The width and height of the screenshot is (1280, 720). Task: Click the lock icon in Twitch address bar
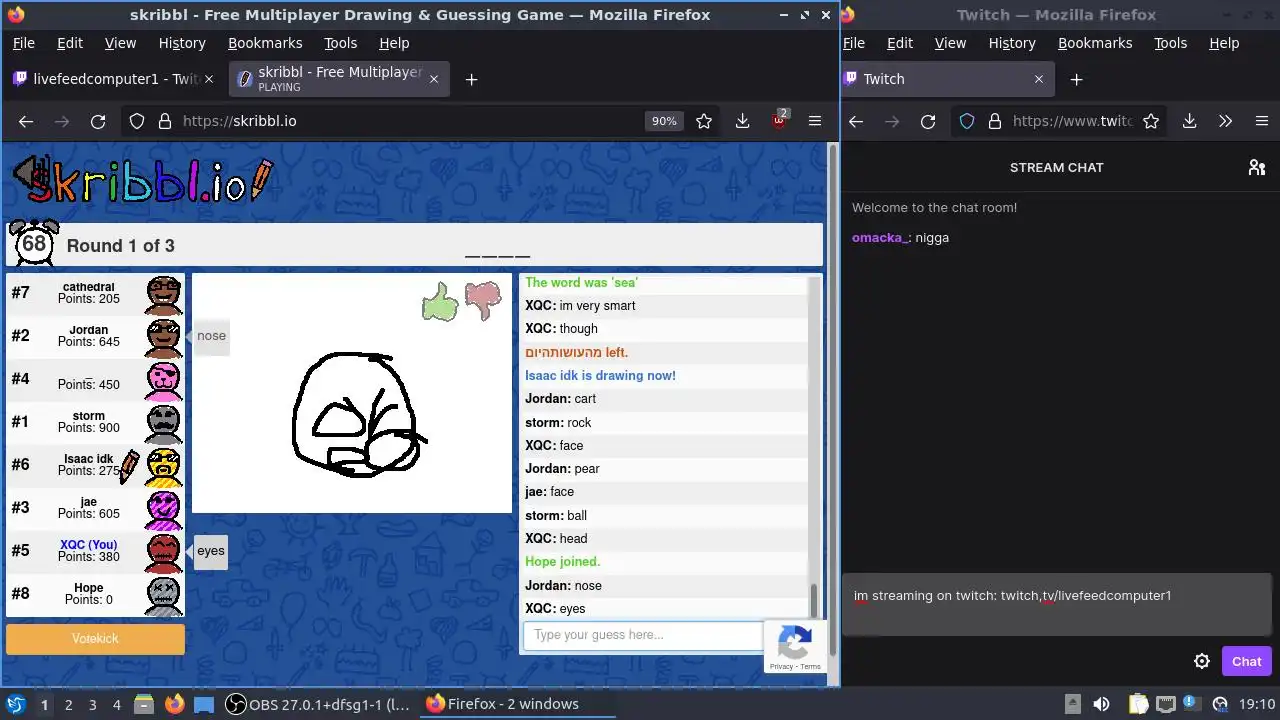(994, 121)
